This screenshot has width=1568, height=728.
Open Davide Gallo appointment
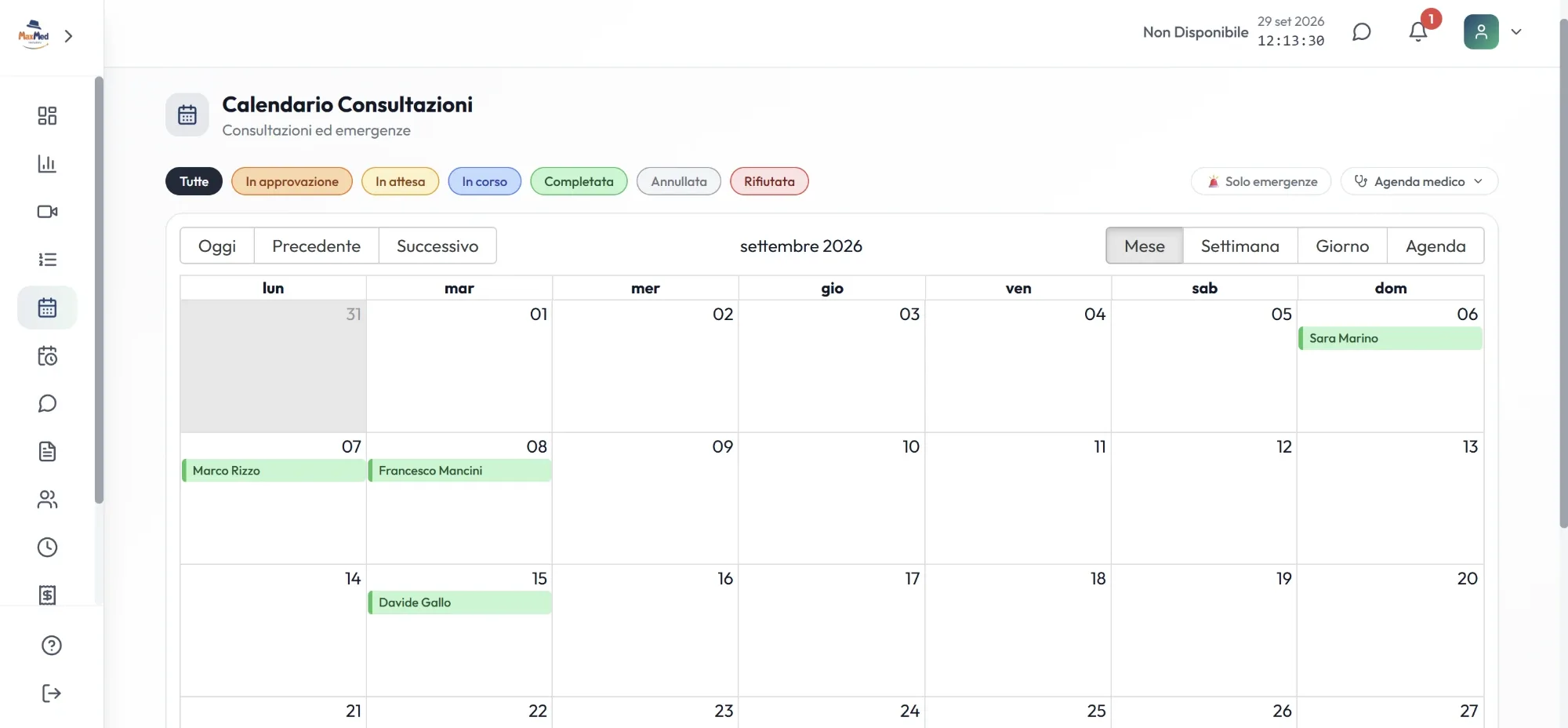tap(459, 602)
